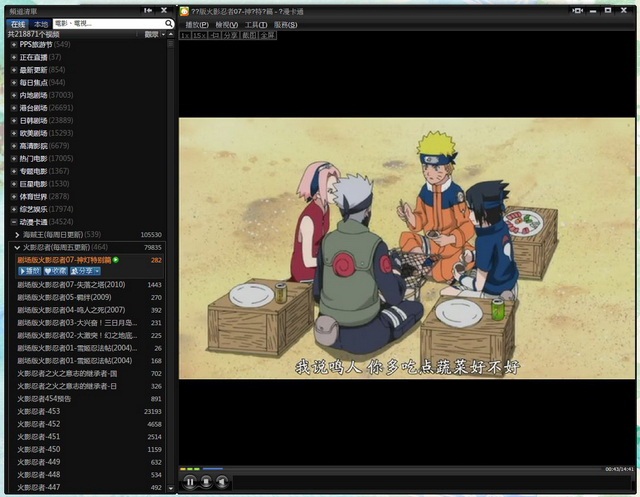Click the scroll-up arrow of the channel list

pos(171,34)
